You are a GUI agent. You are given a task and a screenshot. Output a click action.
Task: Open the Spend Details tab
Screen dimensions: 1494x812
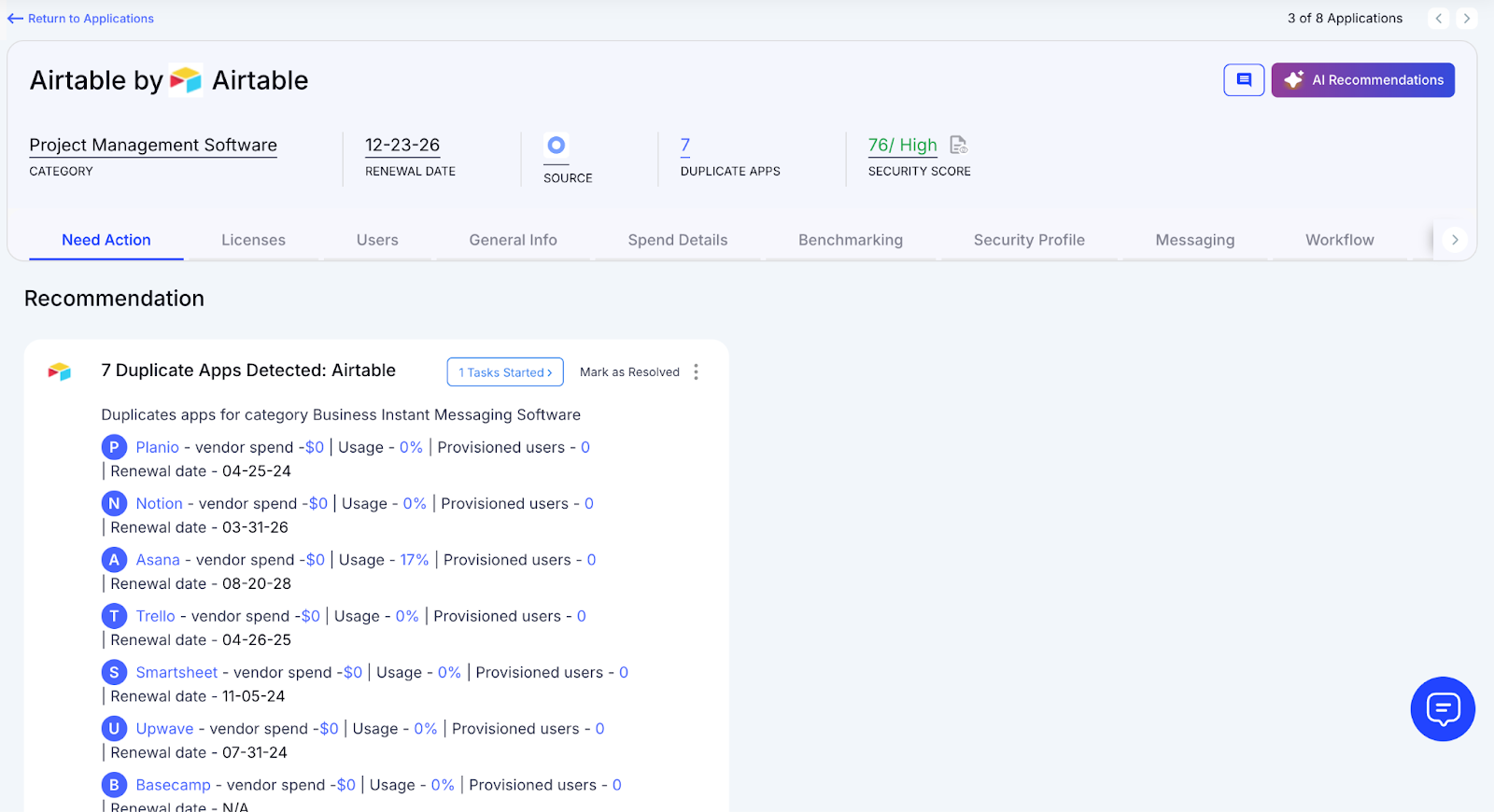[678, 240]
